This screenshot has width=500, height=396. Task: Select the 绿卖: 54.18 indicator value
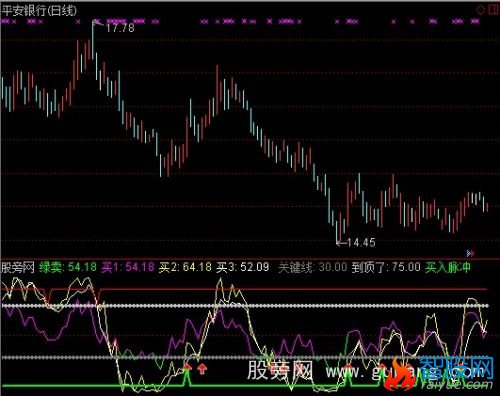tap(68, 267)
